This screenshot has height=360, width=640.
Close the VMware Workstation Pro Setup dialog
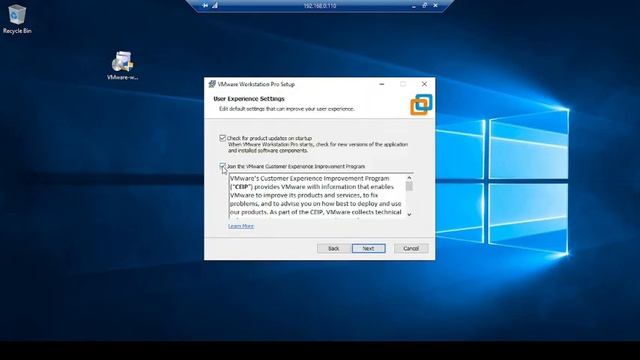(x=424, y=84)
